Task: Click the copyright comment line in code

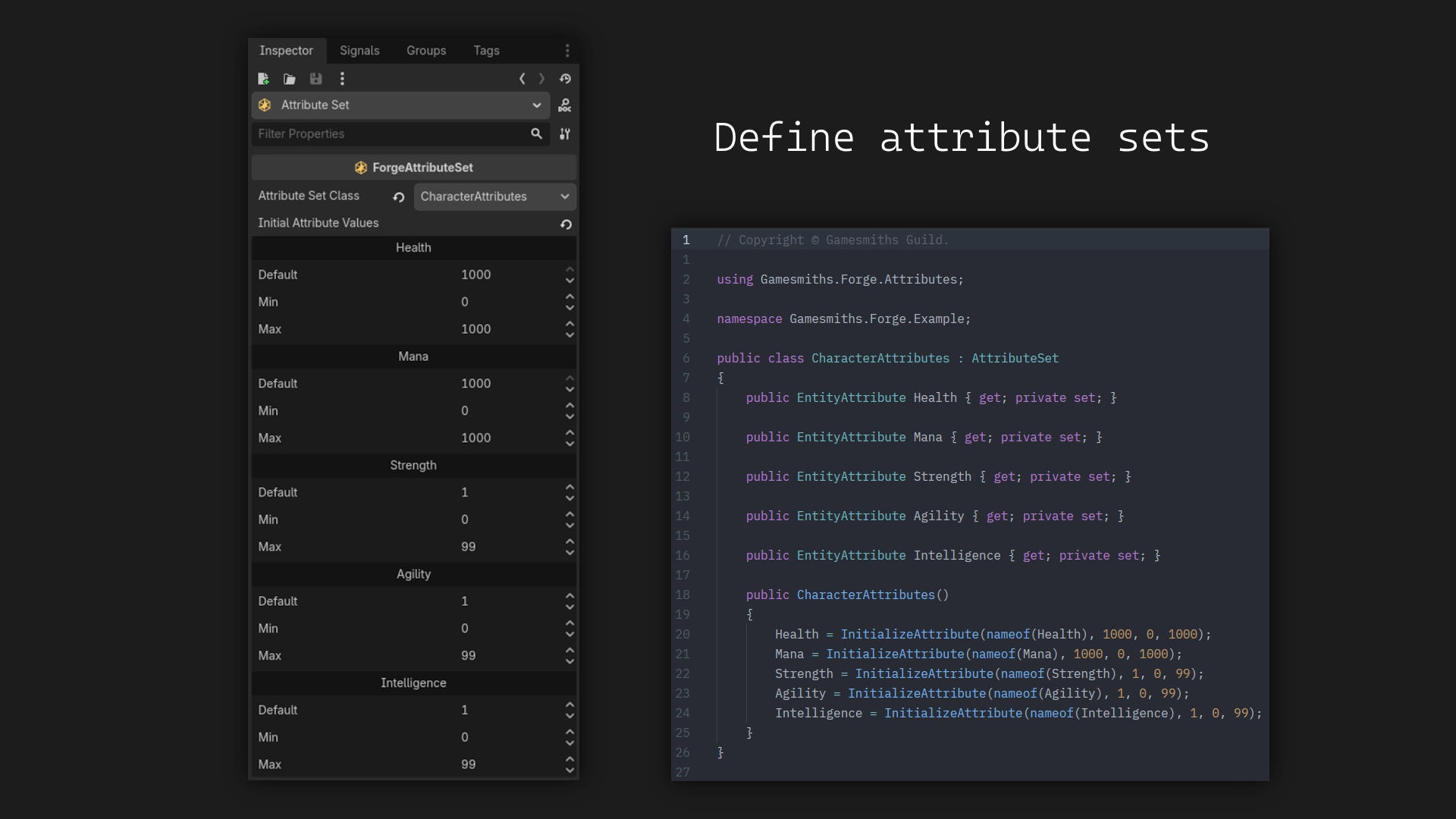Action: tap(833, 240)
